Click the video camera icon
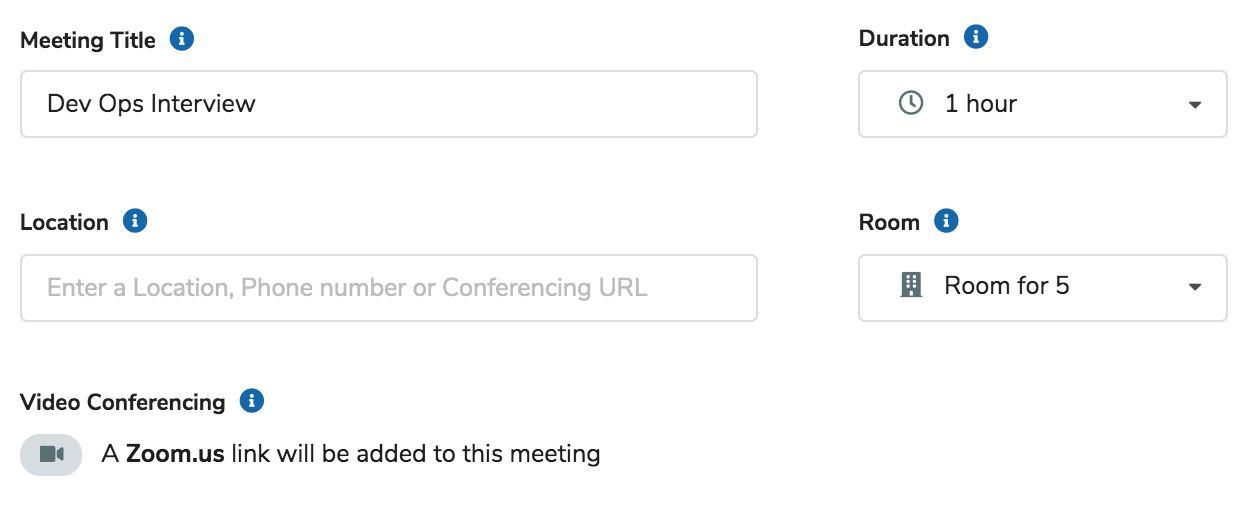1248x516 pixels. coord(51,454)
